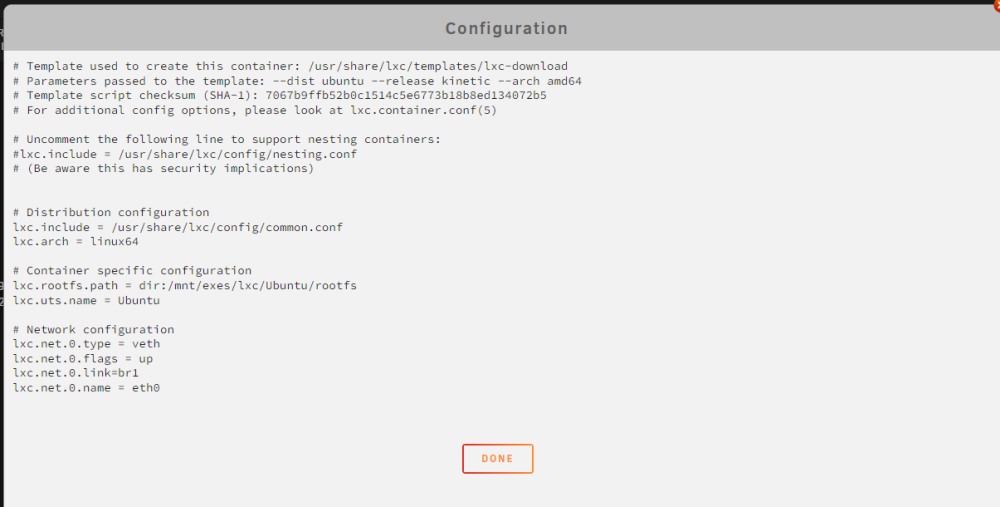Click the commented nesting.conf include line
The height and width of the screenshot is (507, 1000).
click(x=185, y=154)
